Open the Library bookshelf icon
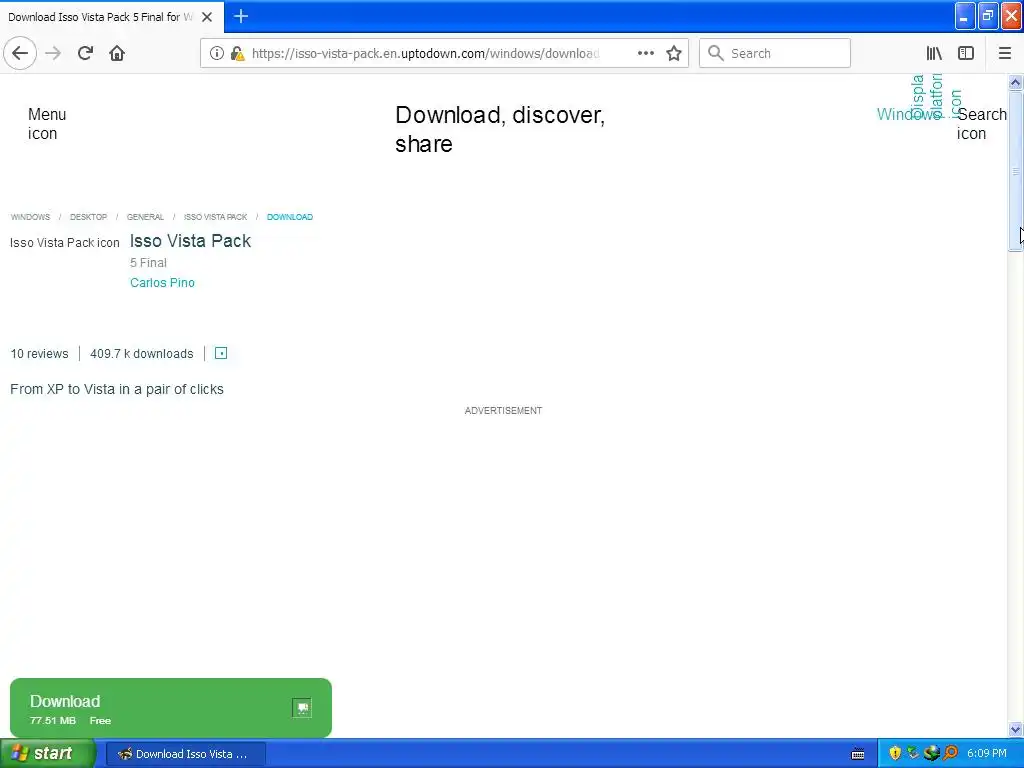The width and height of the screenshot is (1024, 768). pyautogui.click(x=934, y=53)
